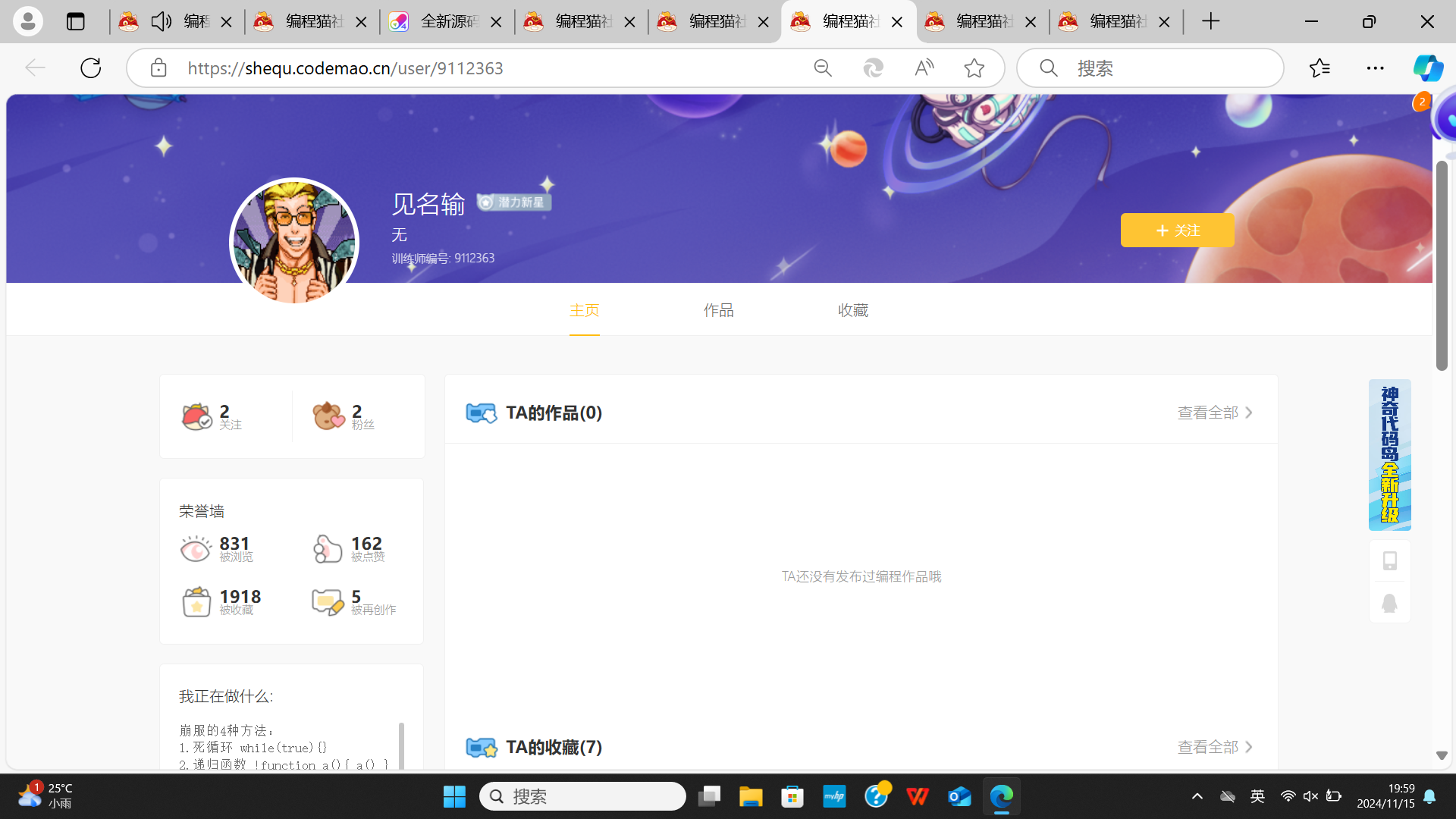This screenshot has height=819, width=1456.
Task: Click the mobile app icon on right sidebar
Action: pyautogui.click(x=1389, y=561)
